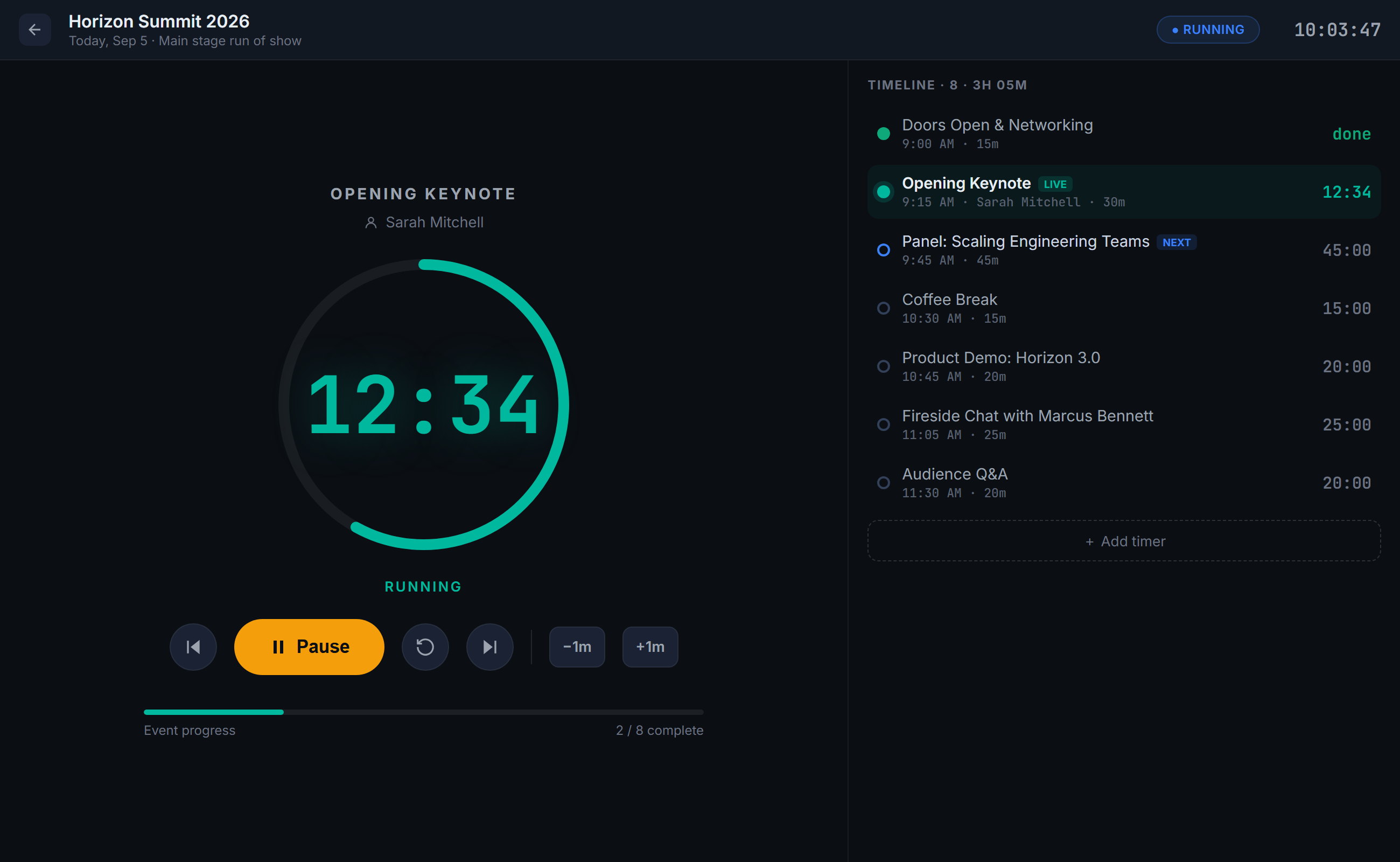Image resolution: width=1400 pixels, height=862 pixels.
Task: Select Doors Open & Networking row
Action: pyautogui.click(x=1124, y=134)
